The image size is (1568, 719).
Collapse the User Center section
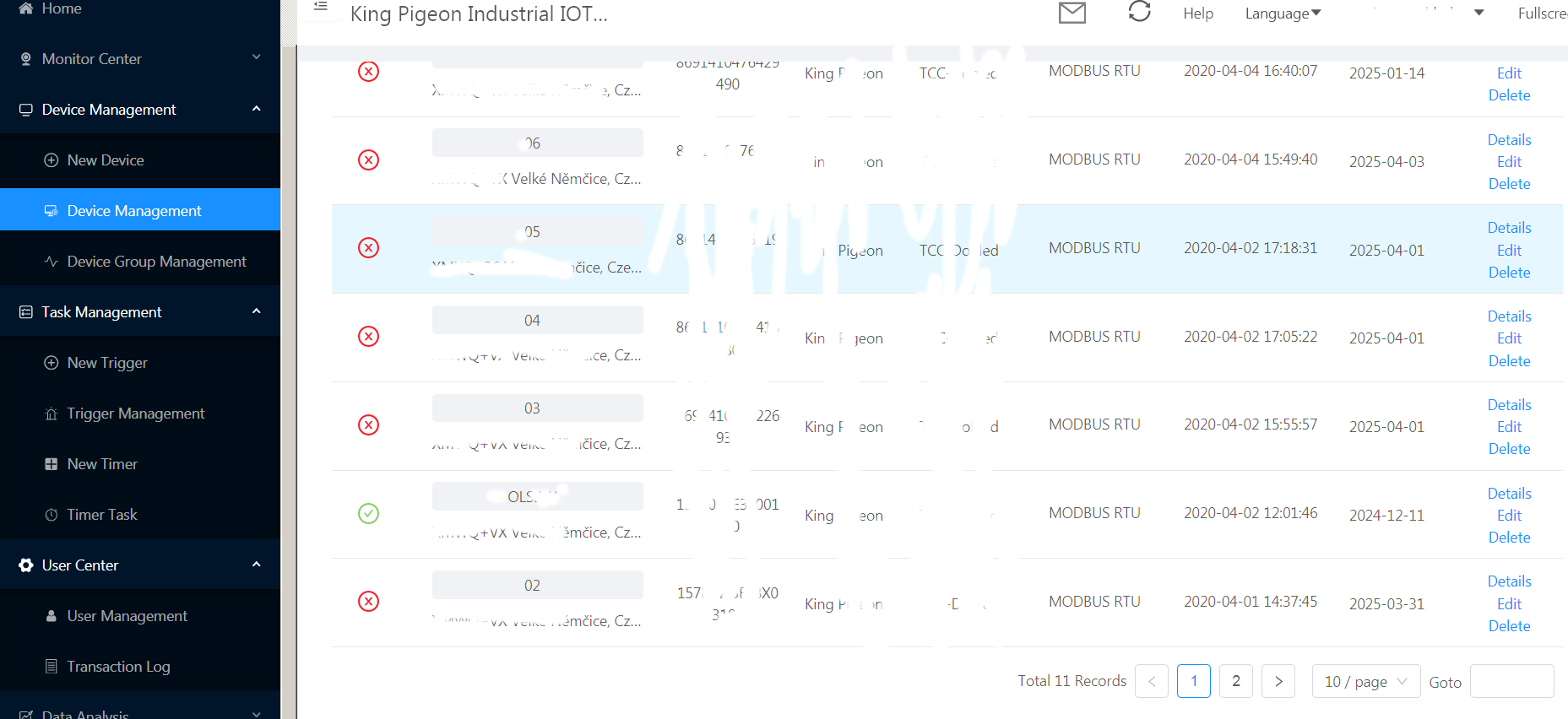coord(140,565)
